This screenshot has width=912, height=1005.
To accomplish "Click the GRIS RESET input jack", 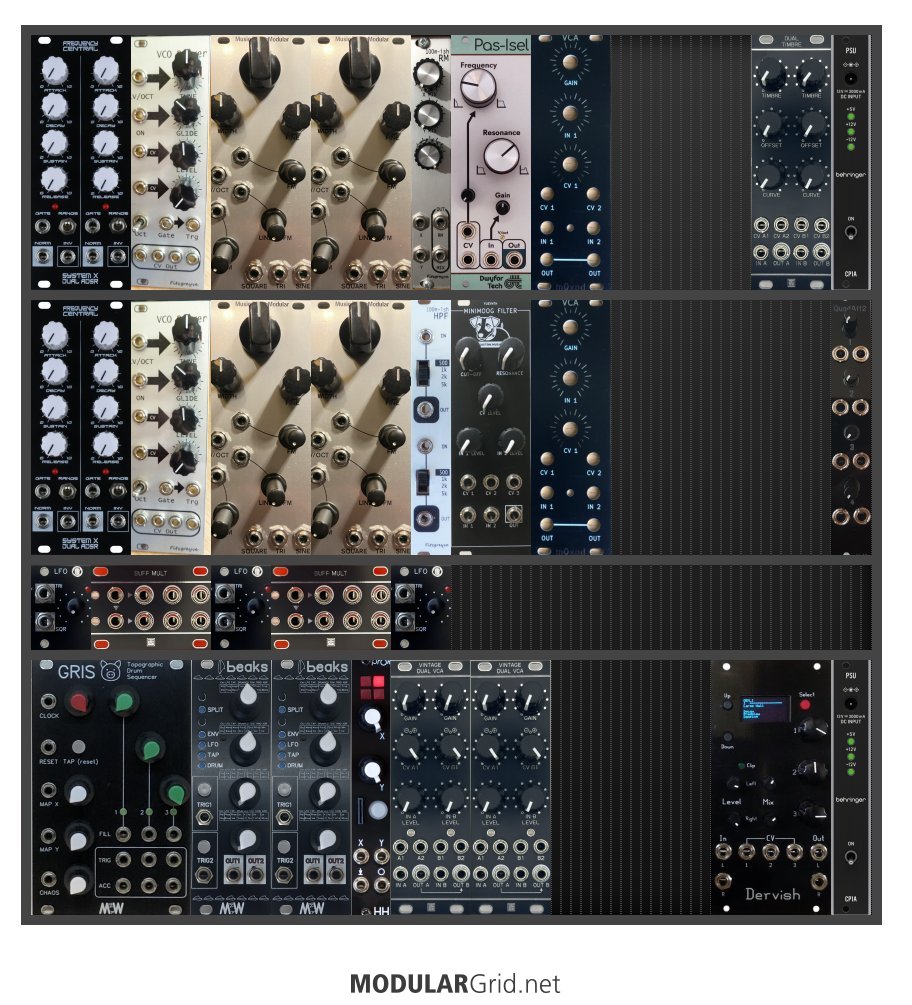I will (x=48, y=747).
